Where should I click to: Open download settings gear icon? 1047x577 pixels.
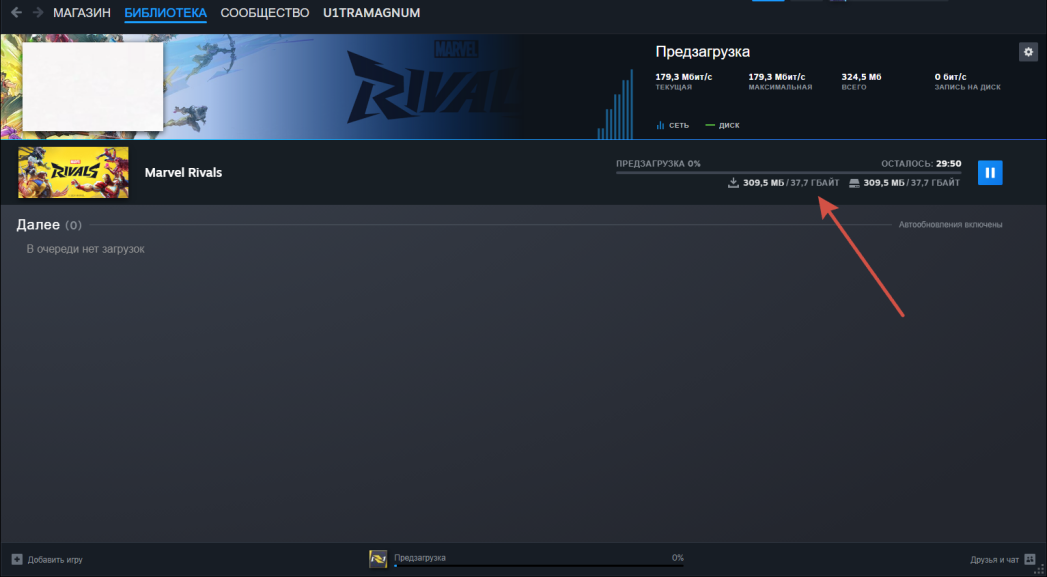1028,51
